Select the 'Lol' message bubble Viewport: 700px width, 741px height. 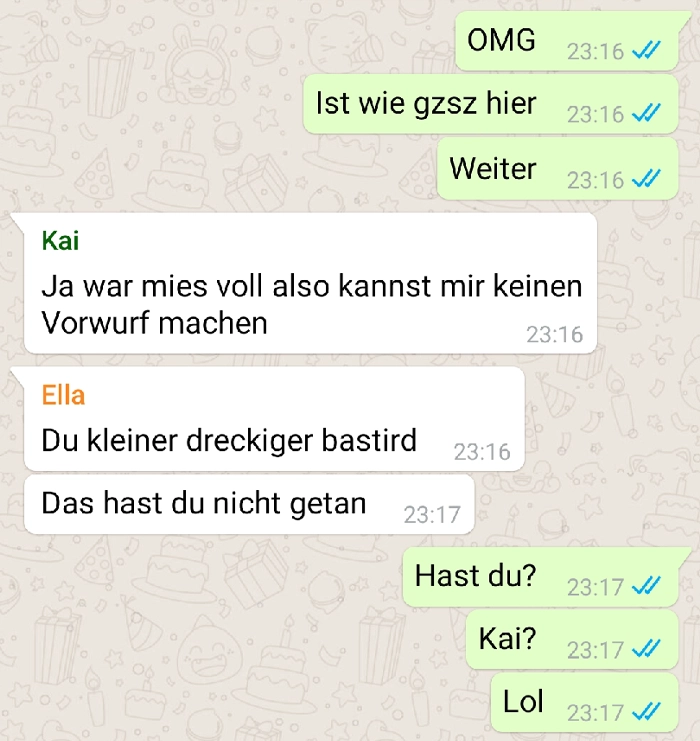point(585,703)
